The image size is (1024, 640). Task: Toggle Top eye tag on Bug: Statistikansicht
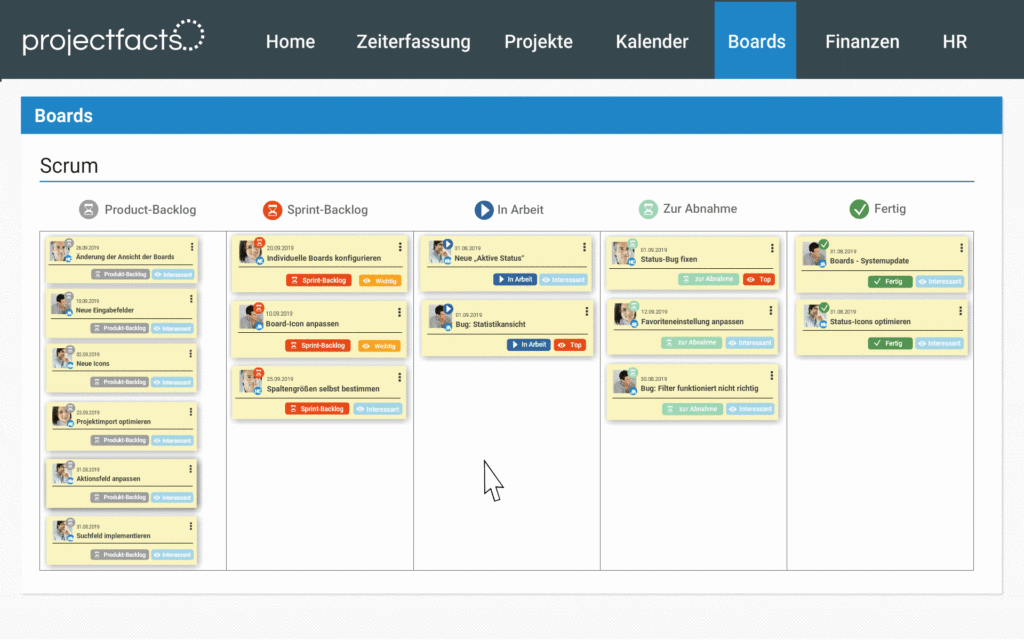569,345
